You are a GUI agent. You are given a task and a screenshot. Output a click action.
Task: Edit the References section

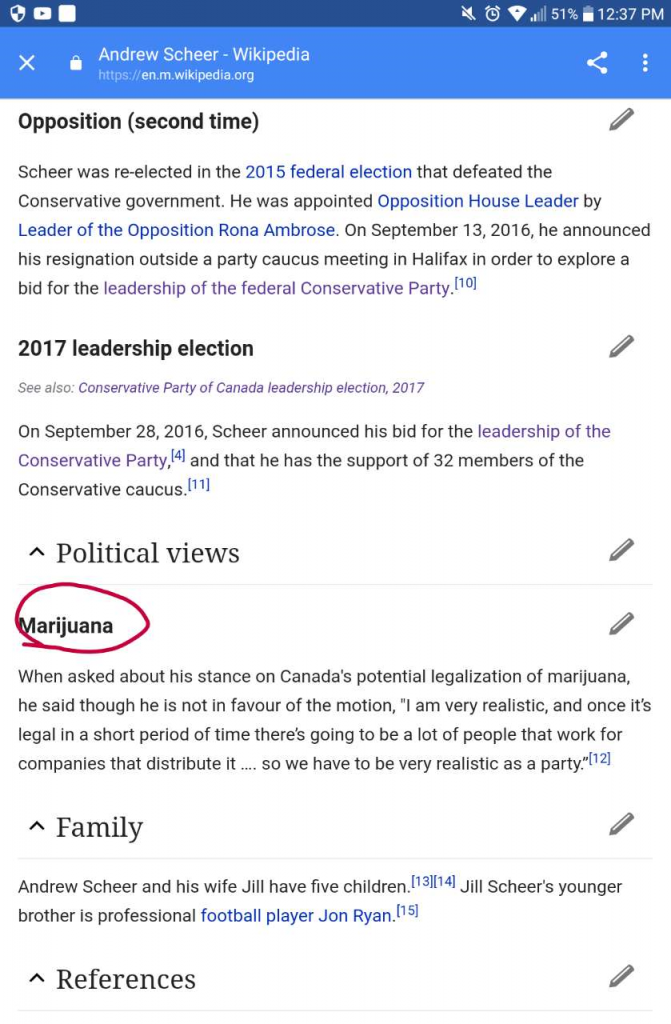(621, 976)
